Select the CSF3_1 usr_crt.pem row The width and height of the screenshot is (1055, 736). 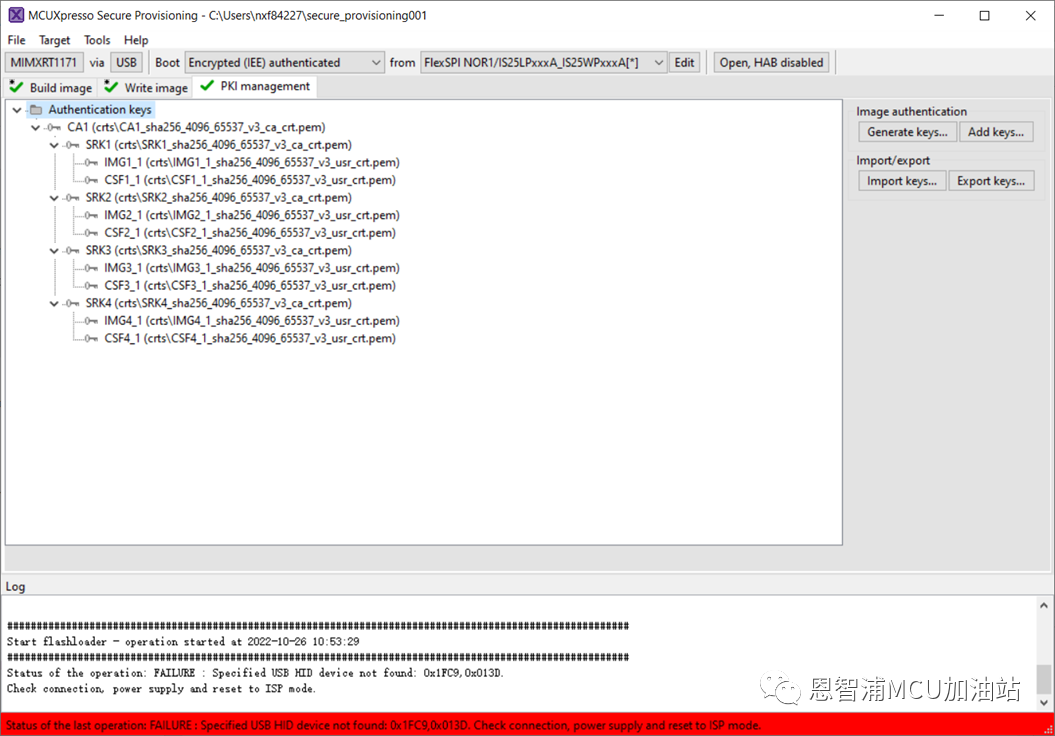pyautogui.click(x=250, y=285)
